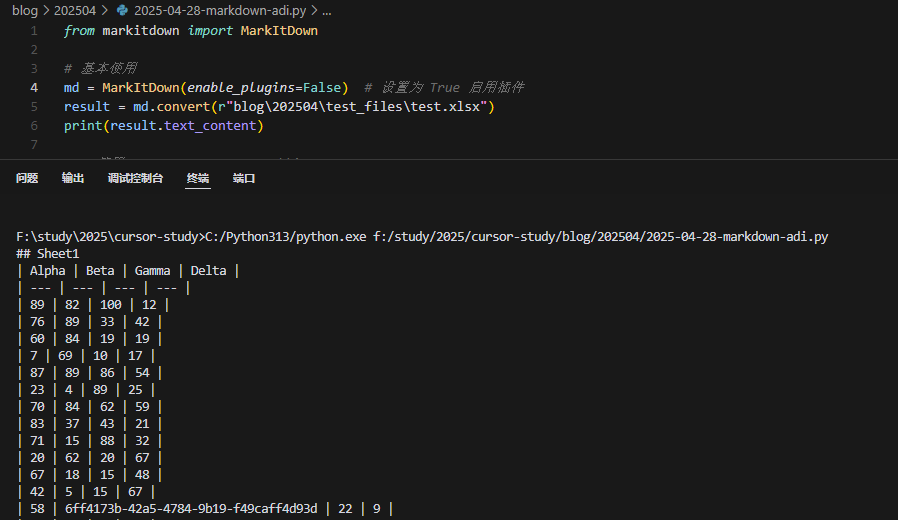Click the Python file icon in breadcrumb
This screenshot has width=898, height=520.
coord(122,10)
